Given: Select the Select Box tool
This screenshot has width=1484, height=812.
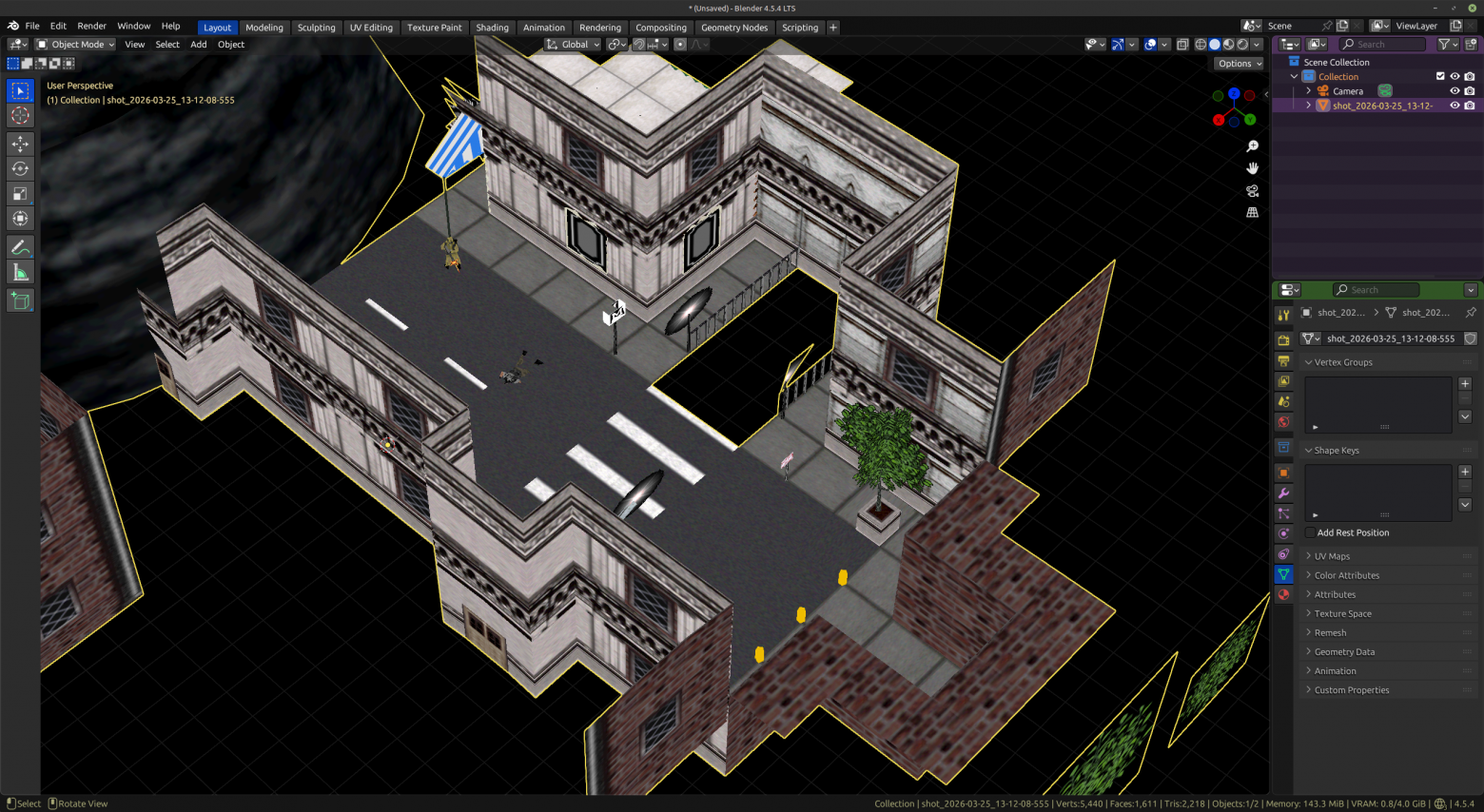Looking at the screenshot, I should [20, 91].
